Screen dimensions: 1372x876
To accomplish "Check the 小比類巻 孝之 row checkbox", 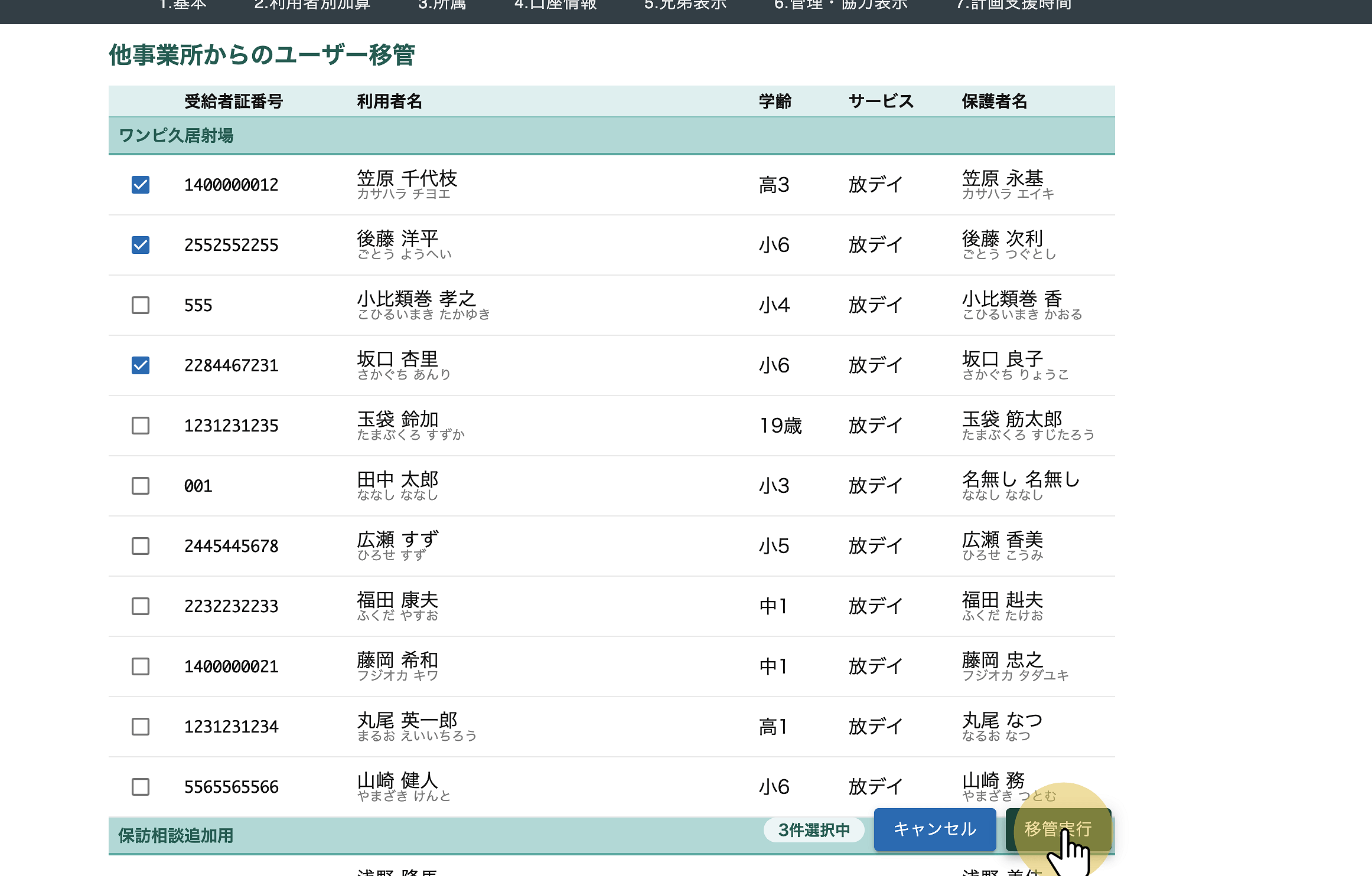I will point(141,305).
